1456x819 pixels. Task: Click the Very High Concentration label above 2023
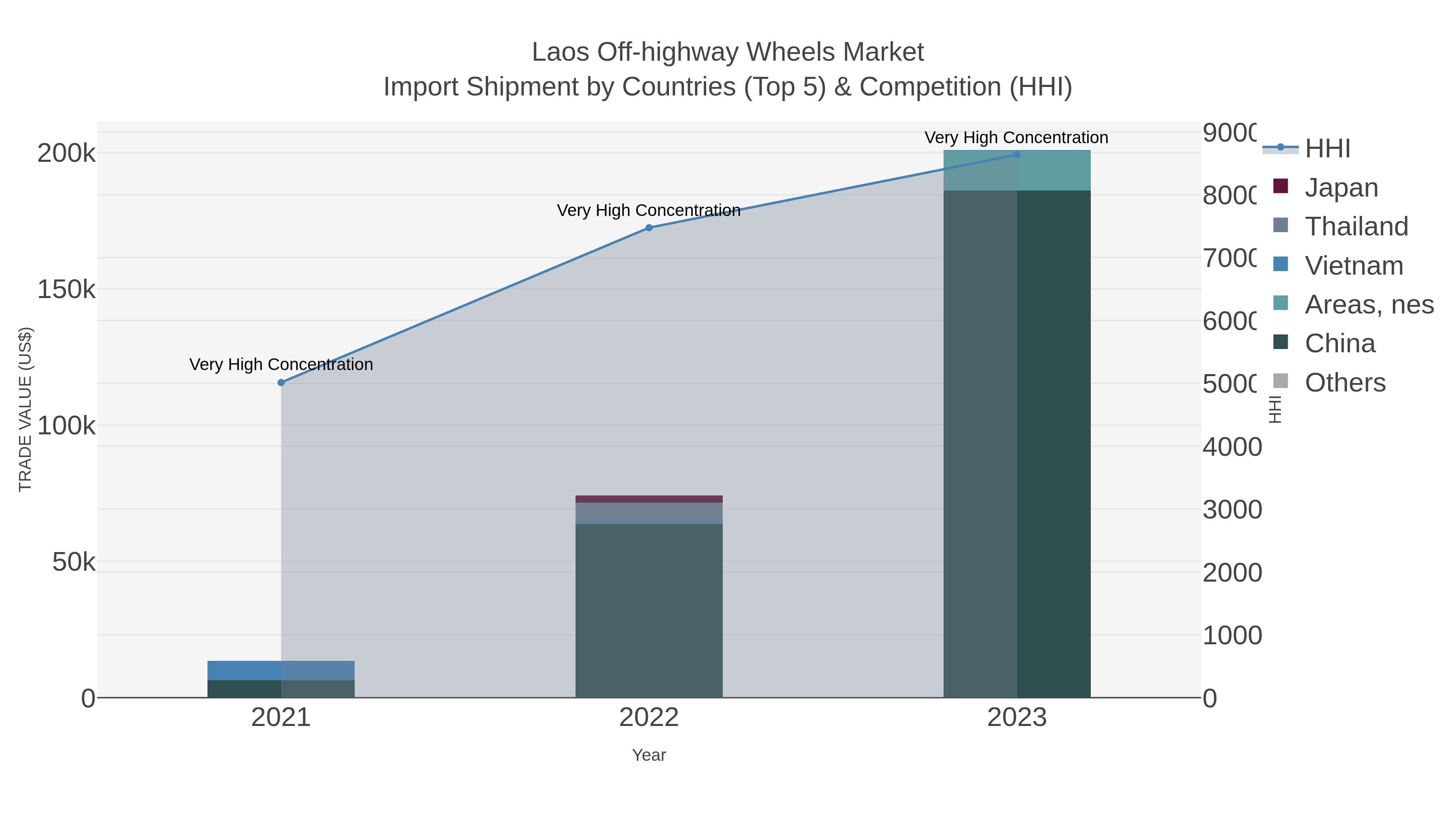click(1016, 138)
